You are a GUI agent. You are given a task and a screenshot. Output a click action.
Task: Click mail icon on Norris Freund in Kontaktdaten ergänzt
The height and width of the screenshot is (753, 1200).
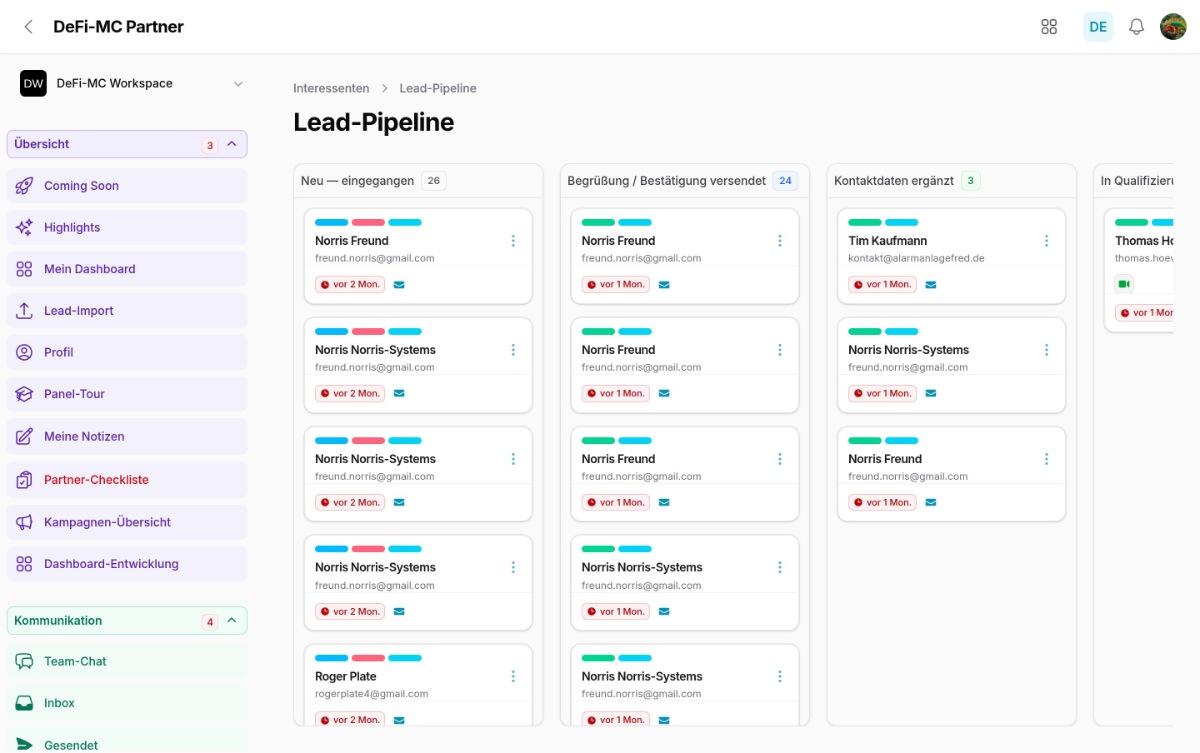click(931, 503)
